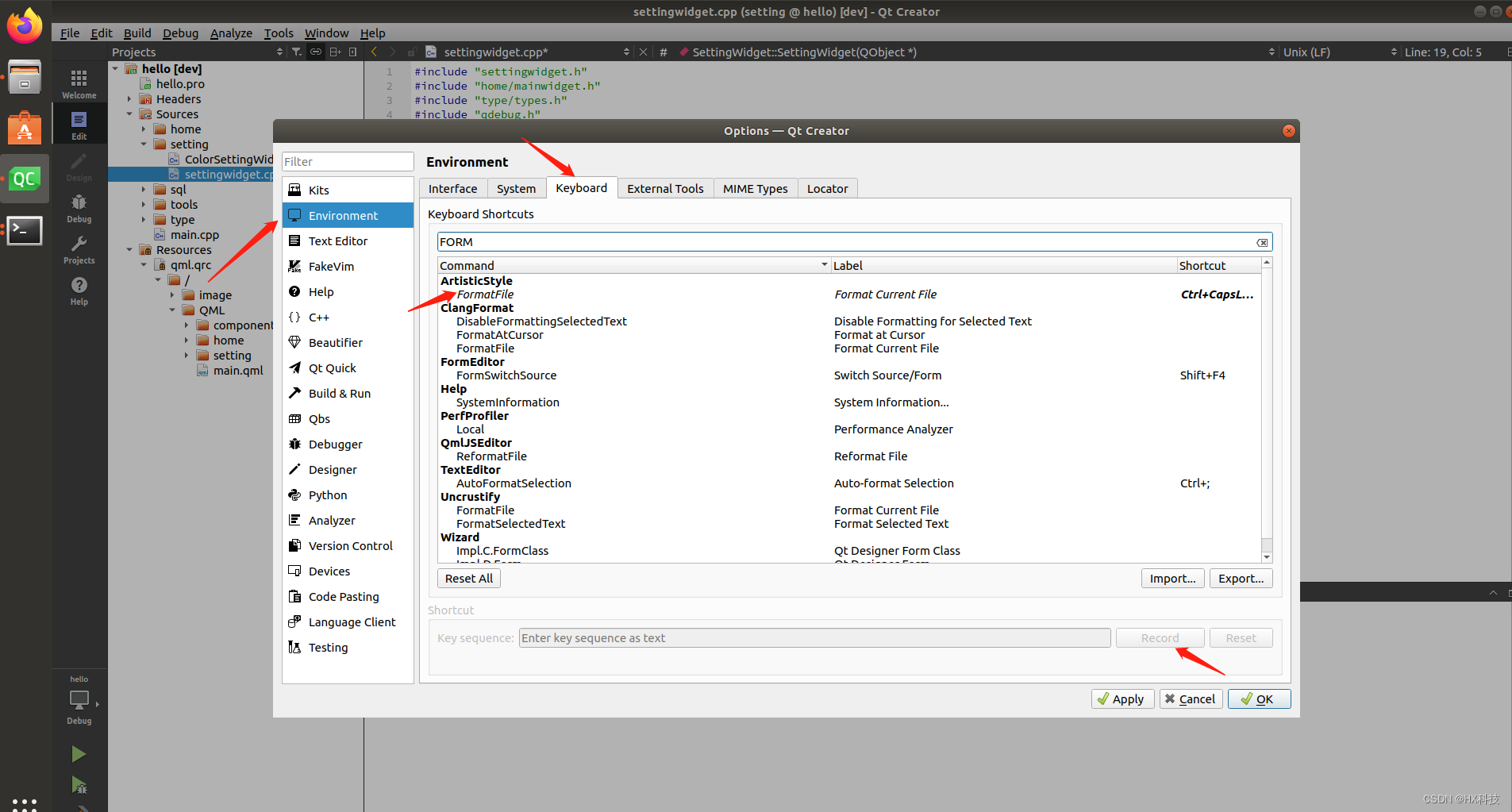Switch to the Locator tab
The height and width of the screenshot is (812, 1512).
(828, 188)
